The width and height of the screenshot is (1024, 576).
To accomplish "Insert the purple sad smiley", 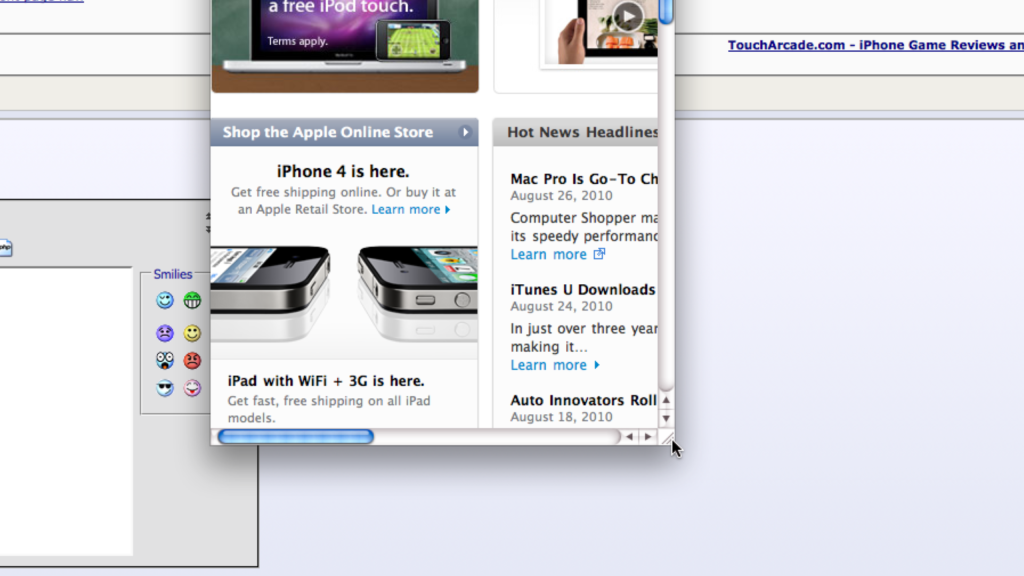I will (x=165, y=333).
